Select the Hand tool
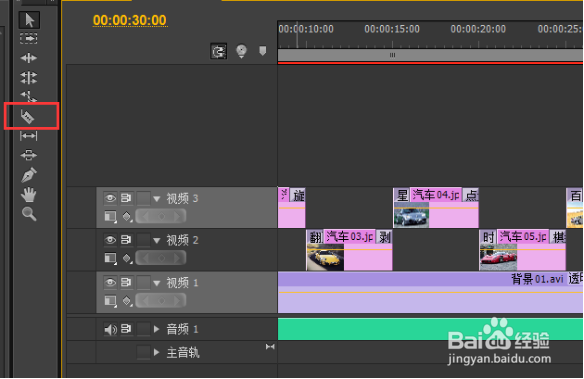Viewport: 584px width, 379px height. tap(29, 194)
